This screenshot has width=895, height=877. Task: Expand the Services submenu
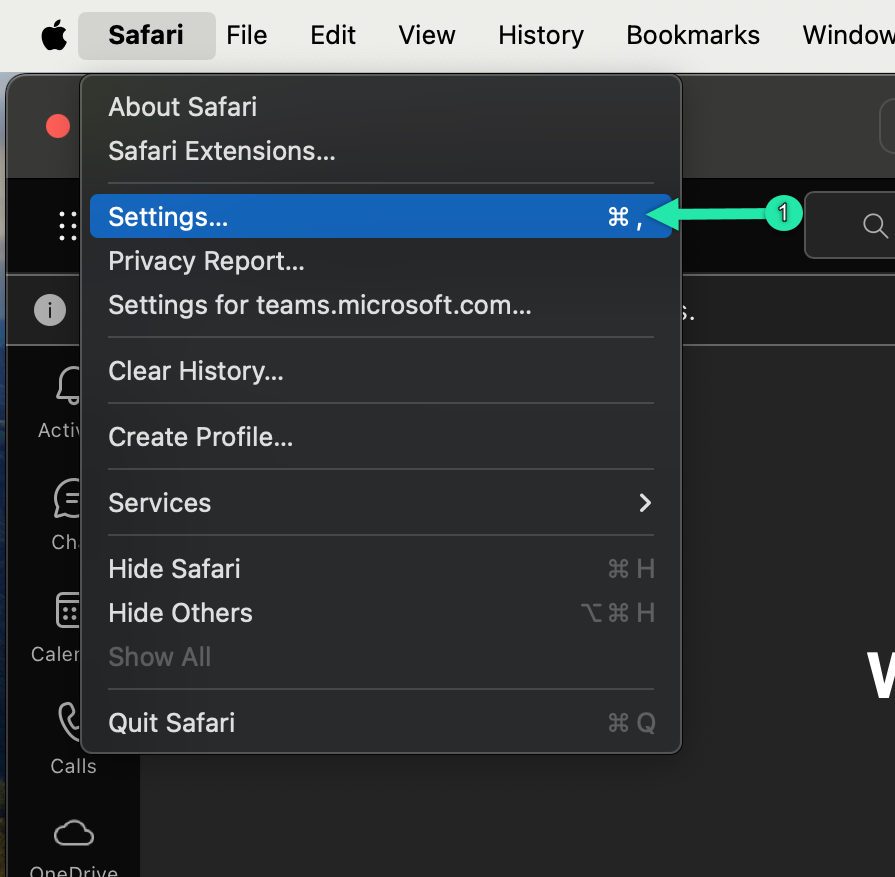381,503
